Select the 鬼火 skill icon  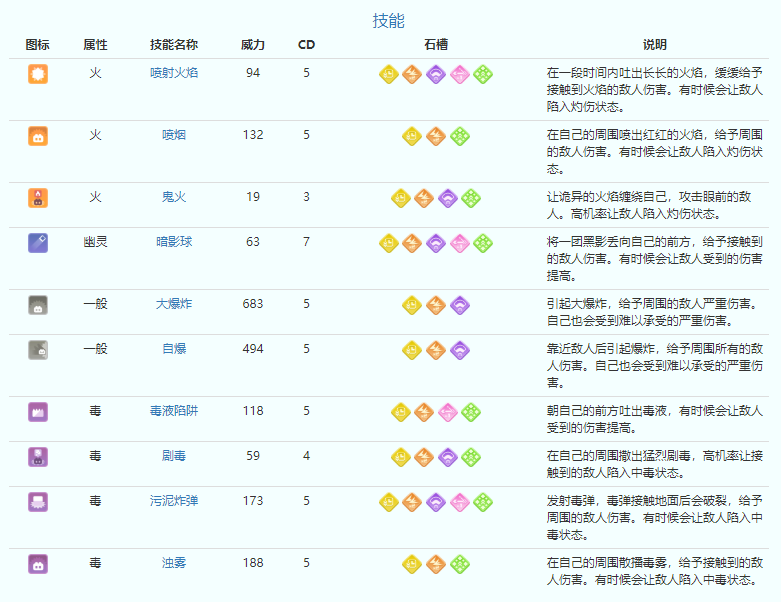38,198
